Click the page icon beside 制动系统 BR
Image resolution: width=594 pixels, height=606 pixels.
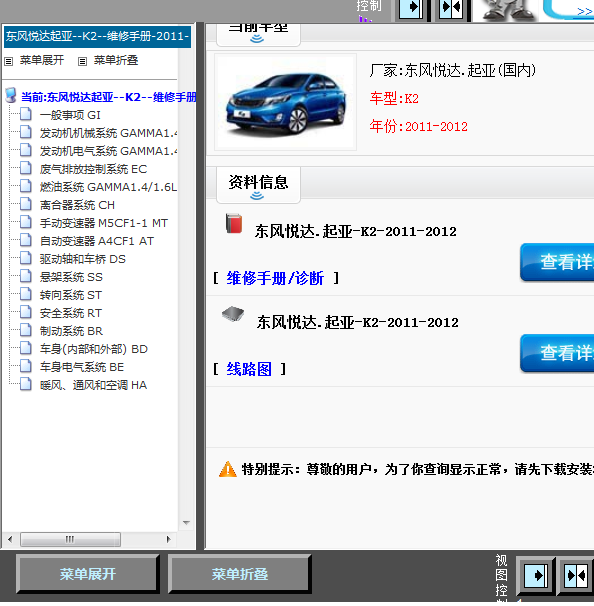click(26, 330)
